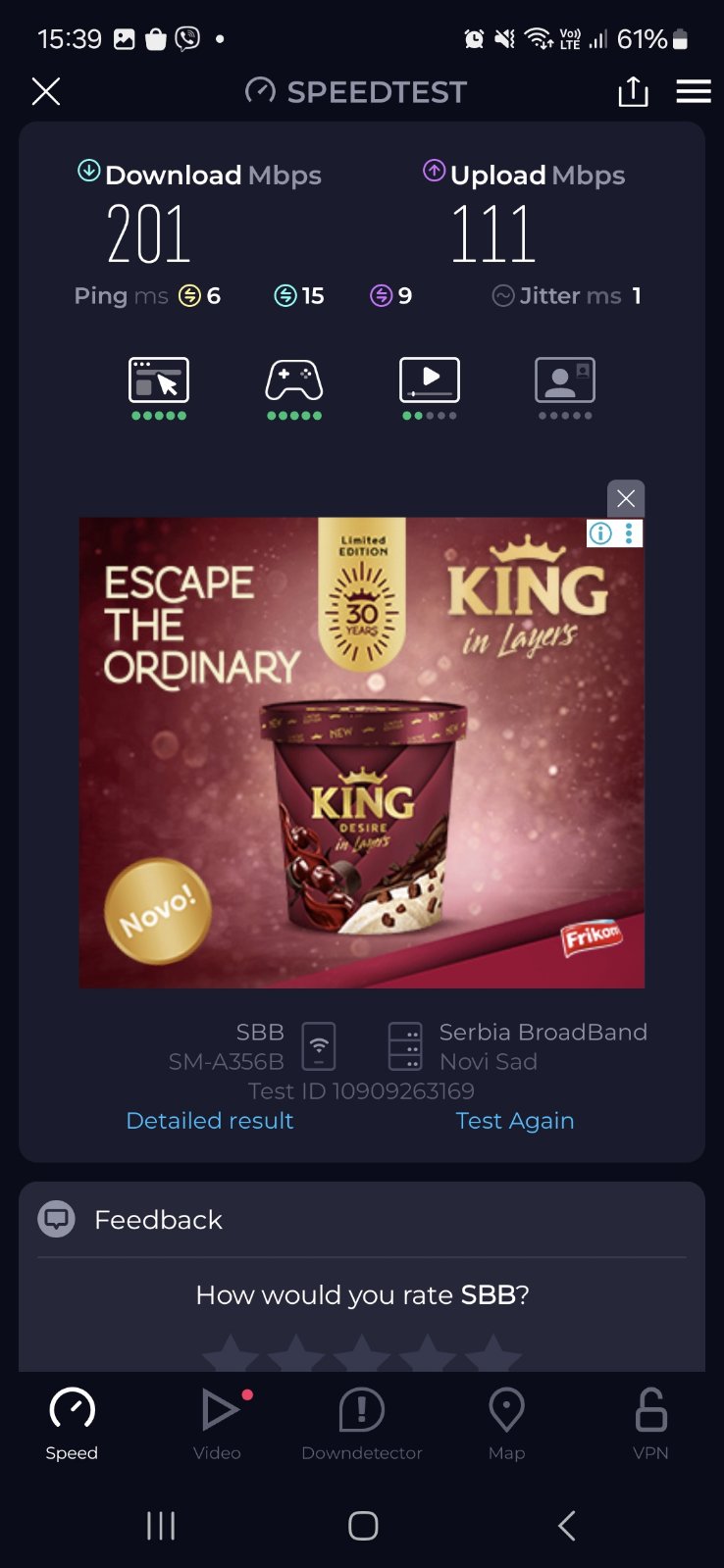Close the speed test result with X
This screenshot has height=1568, width=724.
46,91
